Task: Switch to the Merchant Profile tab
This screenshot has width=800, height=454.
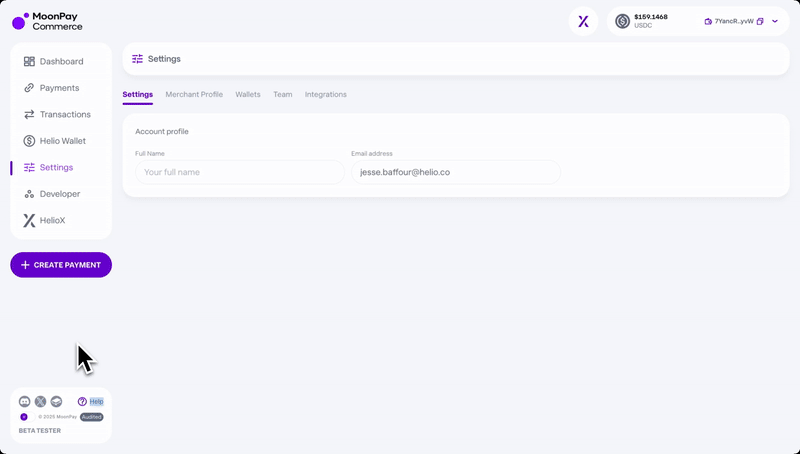Action: pyautogui.click(x=194, y=94)
